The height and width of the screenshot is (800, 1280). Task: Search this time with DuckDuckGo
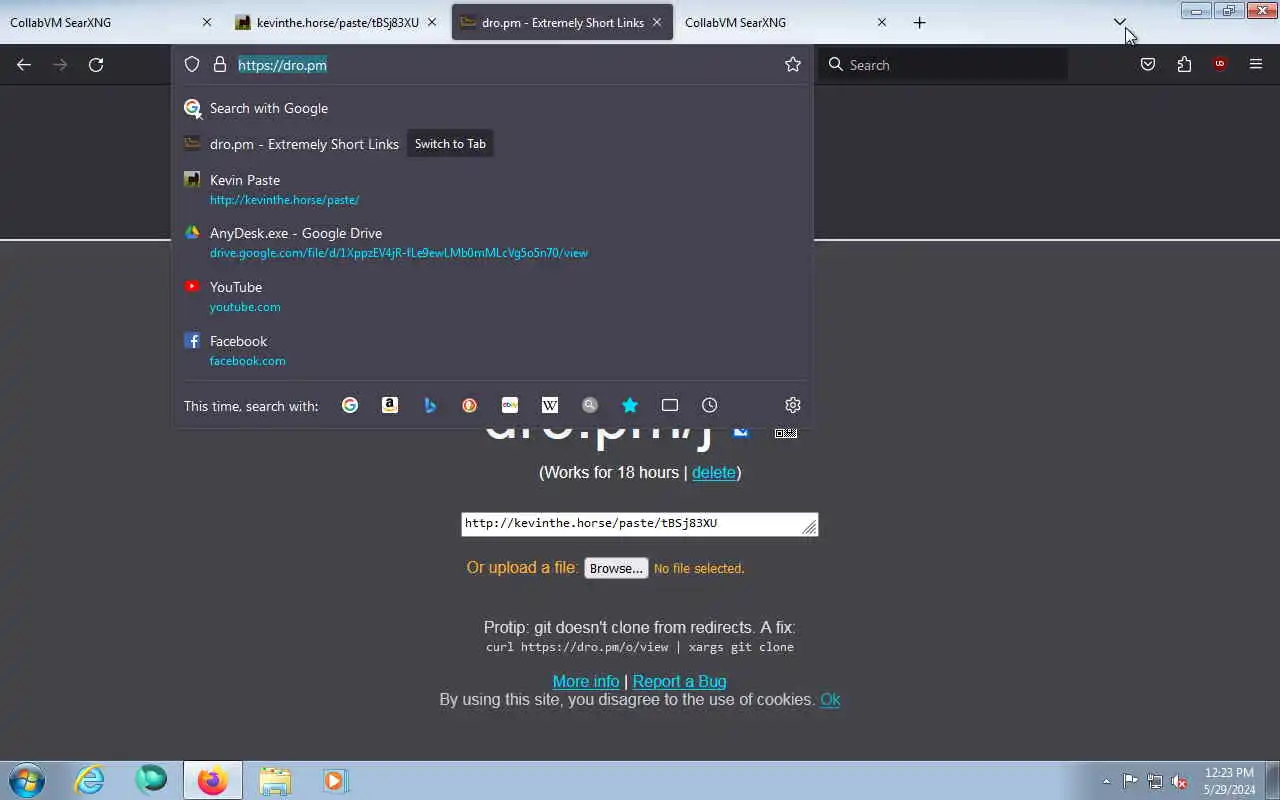click(470, 405)
